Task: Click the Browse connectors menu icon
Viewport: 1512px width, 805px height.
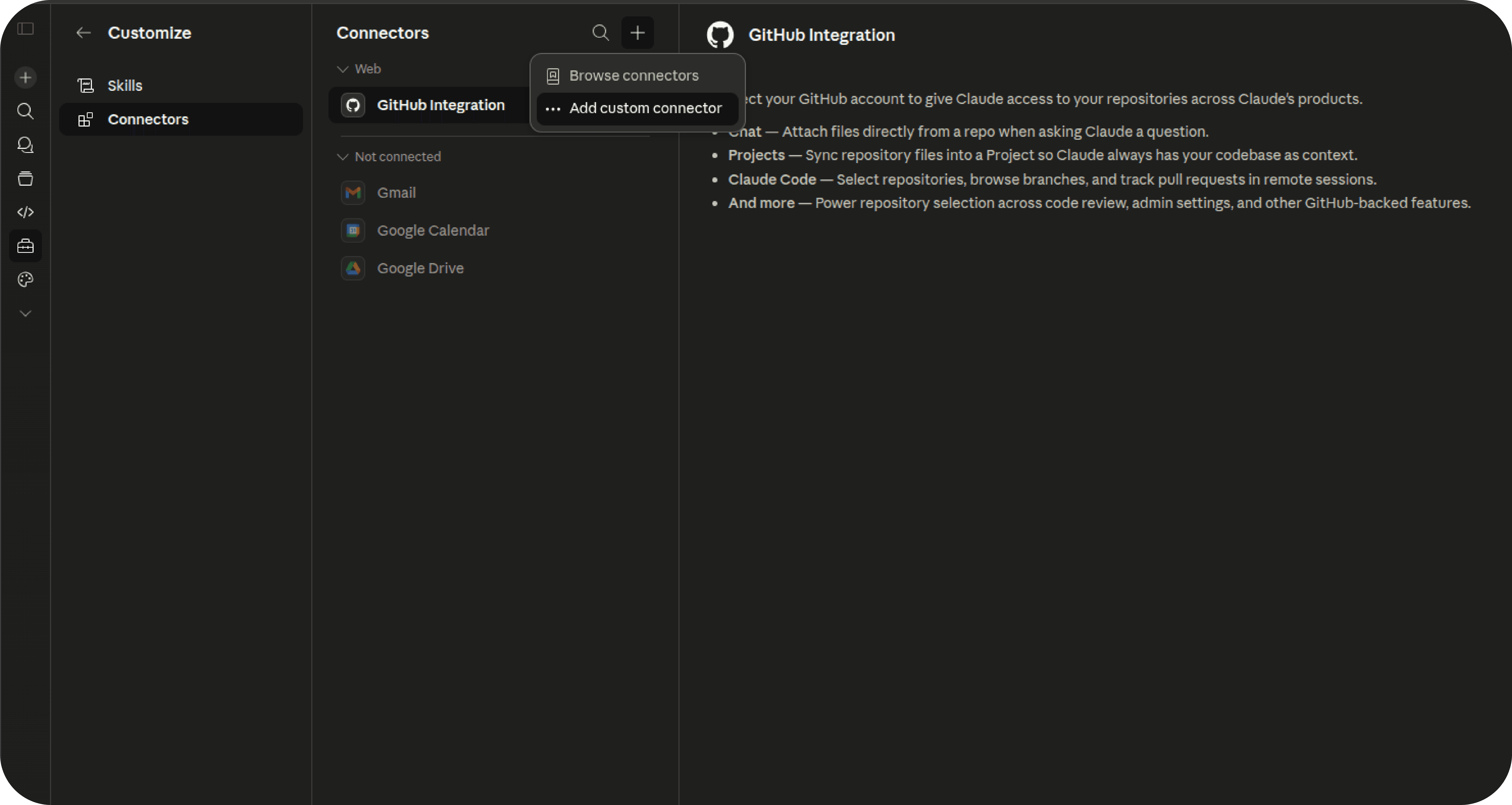Action: coord(552,76)
